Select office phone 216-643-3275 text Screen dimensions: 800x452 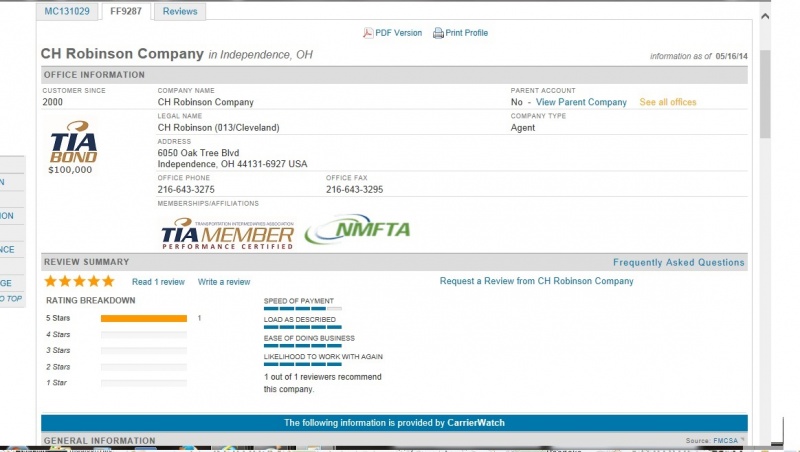(186, 189)
